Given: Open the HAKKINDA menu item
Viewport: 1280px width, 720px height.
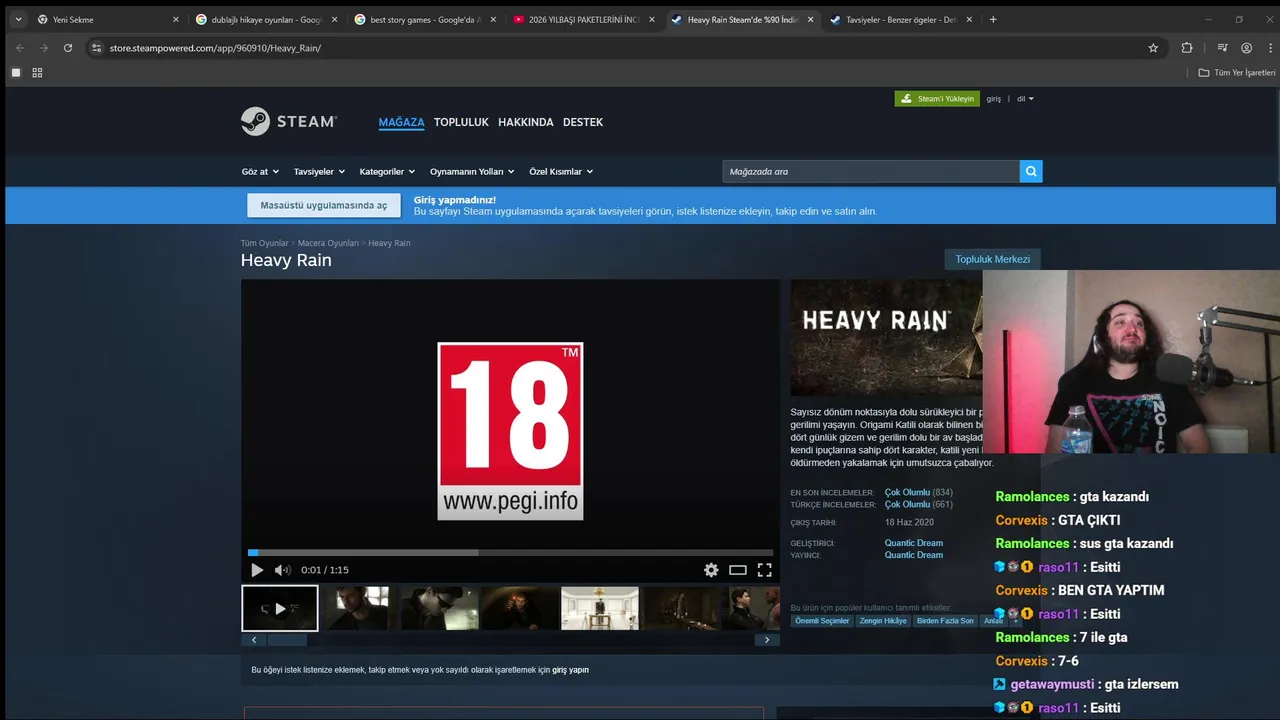Looking at the screenshot, I should coord(526,122).
